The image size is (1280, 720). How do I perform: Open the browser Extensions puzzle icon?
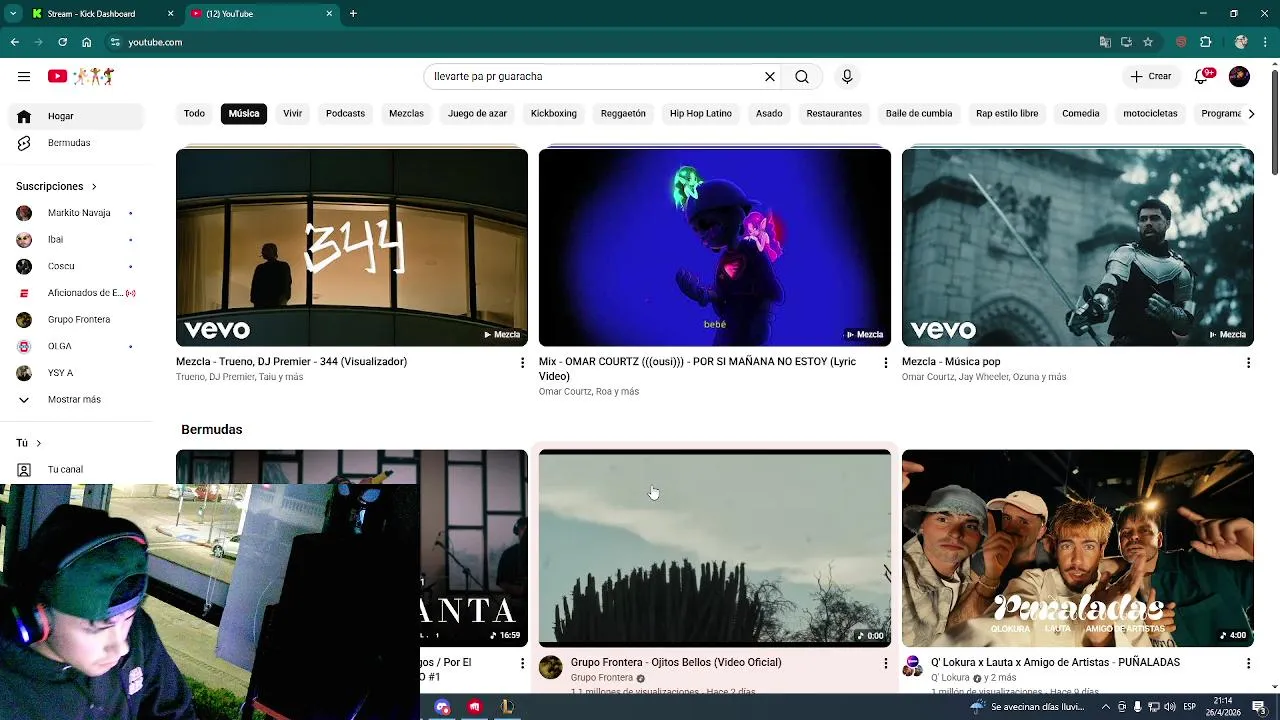[1205, 42]
